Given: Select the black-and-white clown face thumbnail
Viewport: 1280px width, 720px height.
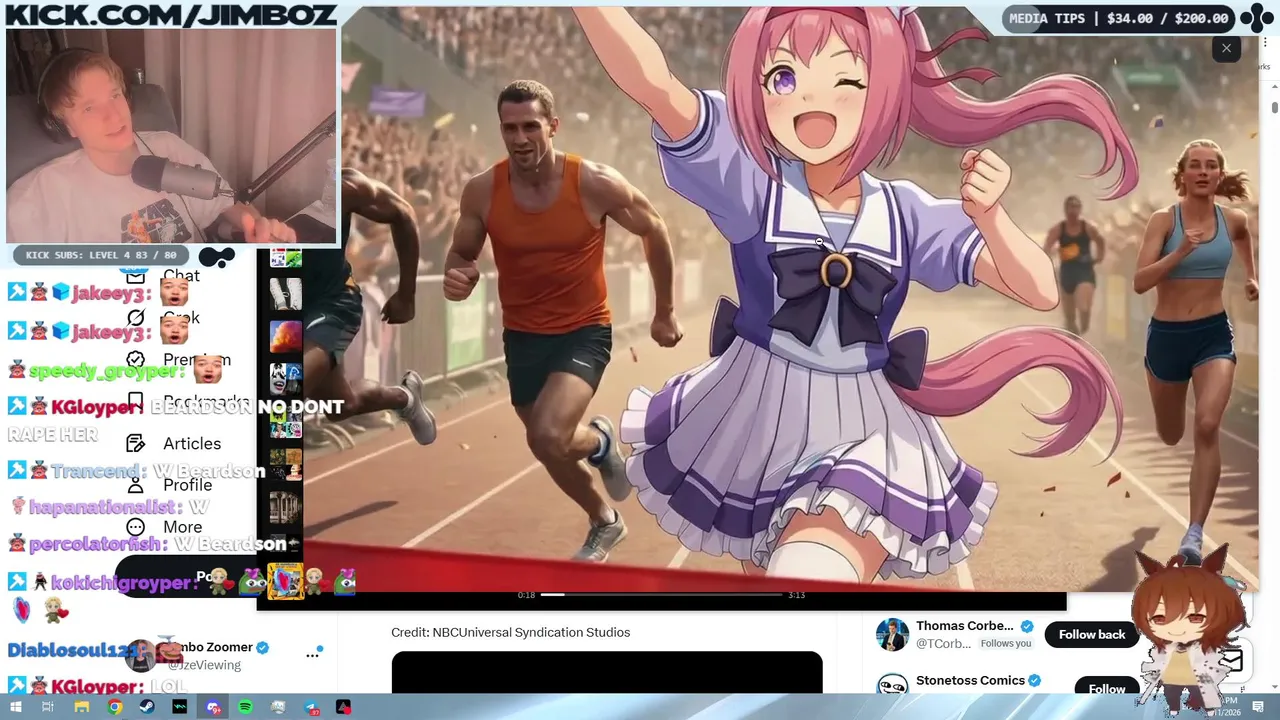Looking at the screenshot, I should (x=285, y=379).
